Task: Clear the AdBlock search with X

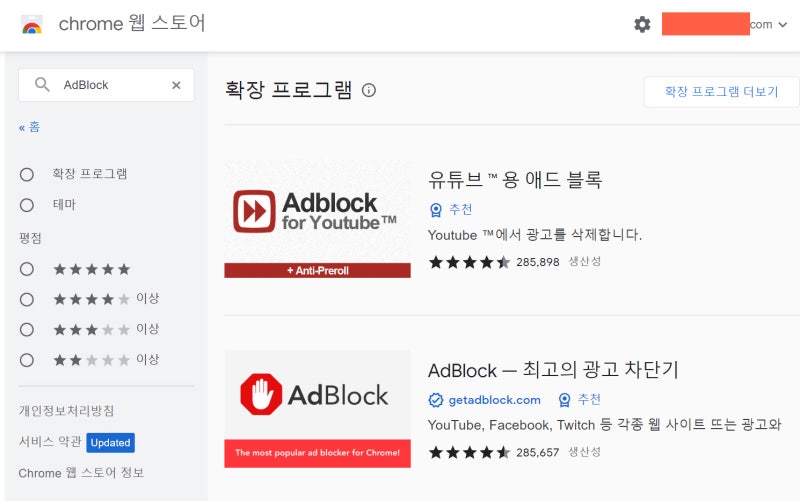Action: coord(176,85)
